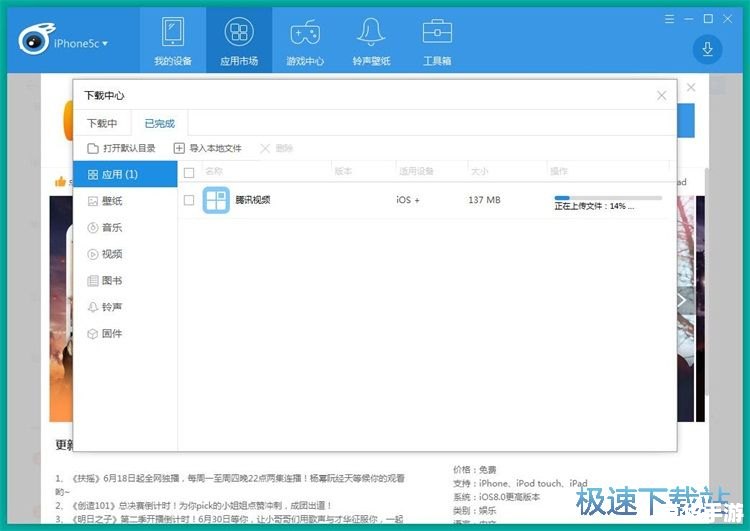This screenshot has width=750, height=531.
Task: Open the 应用市场 app market tab
Action: coord(239,41)
